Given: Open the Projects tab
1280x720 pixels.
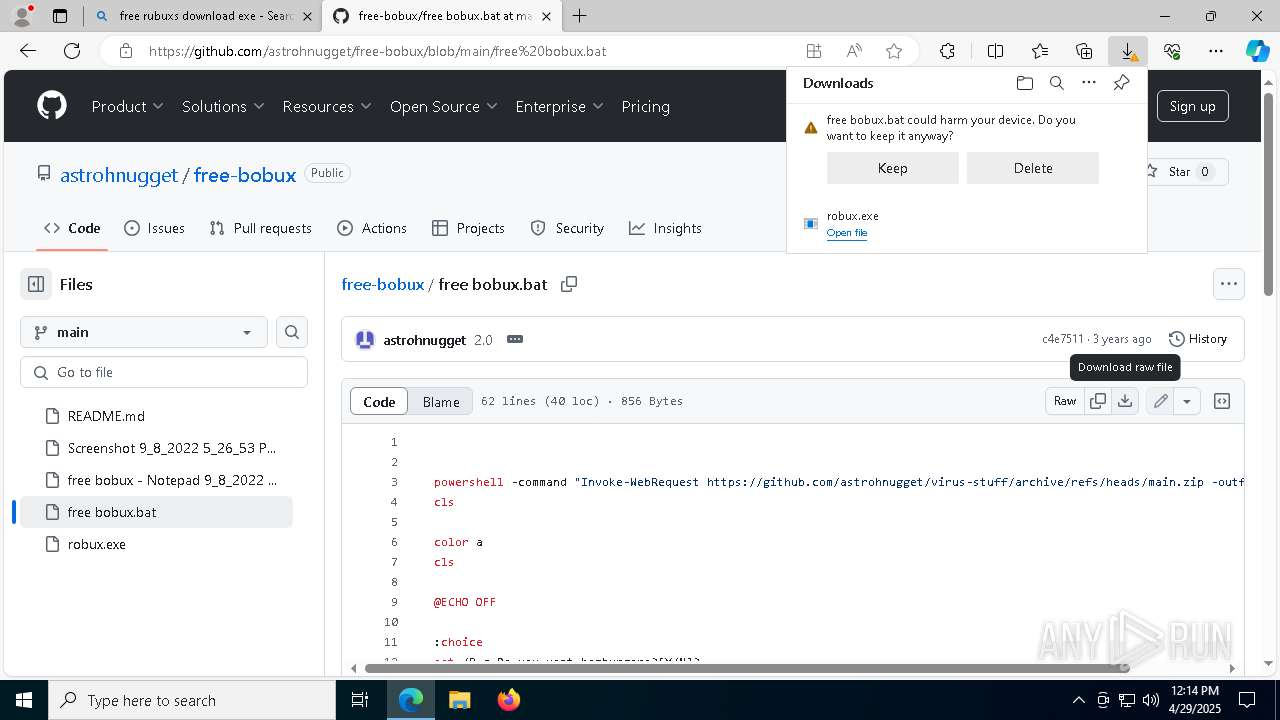Looking at the screenshot, I should 468,228.
